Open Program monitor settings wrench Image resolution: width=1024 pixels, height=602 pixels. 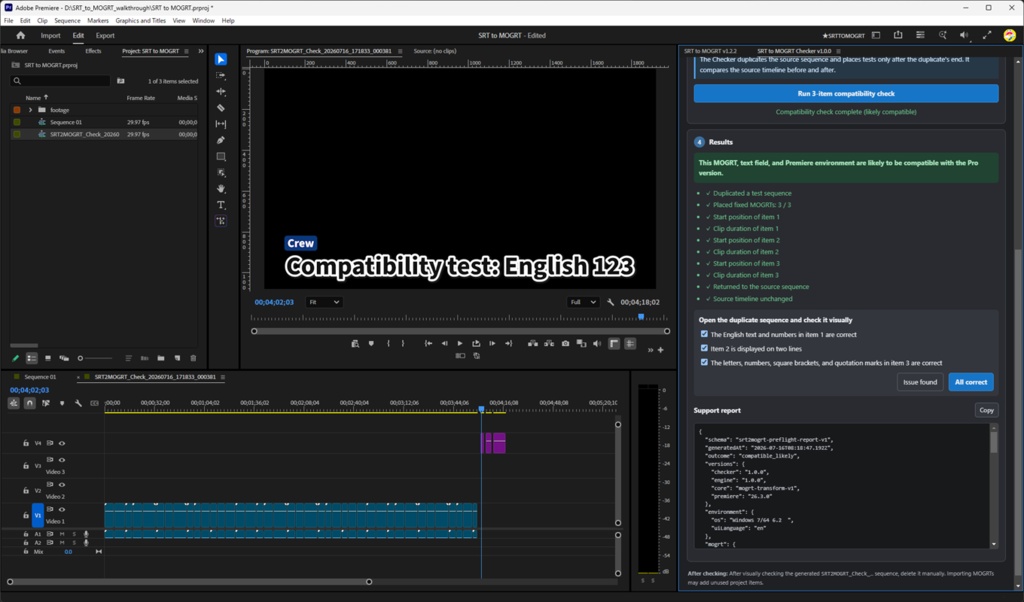(611, 302)
